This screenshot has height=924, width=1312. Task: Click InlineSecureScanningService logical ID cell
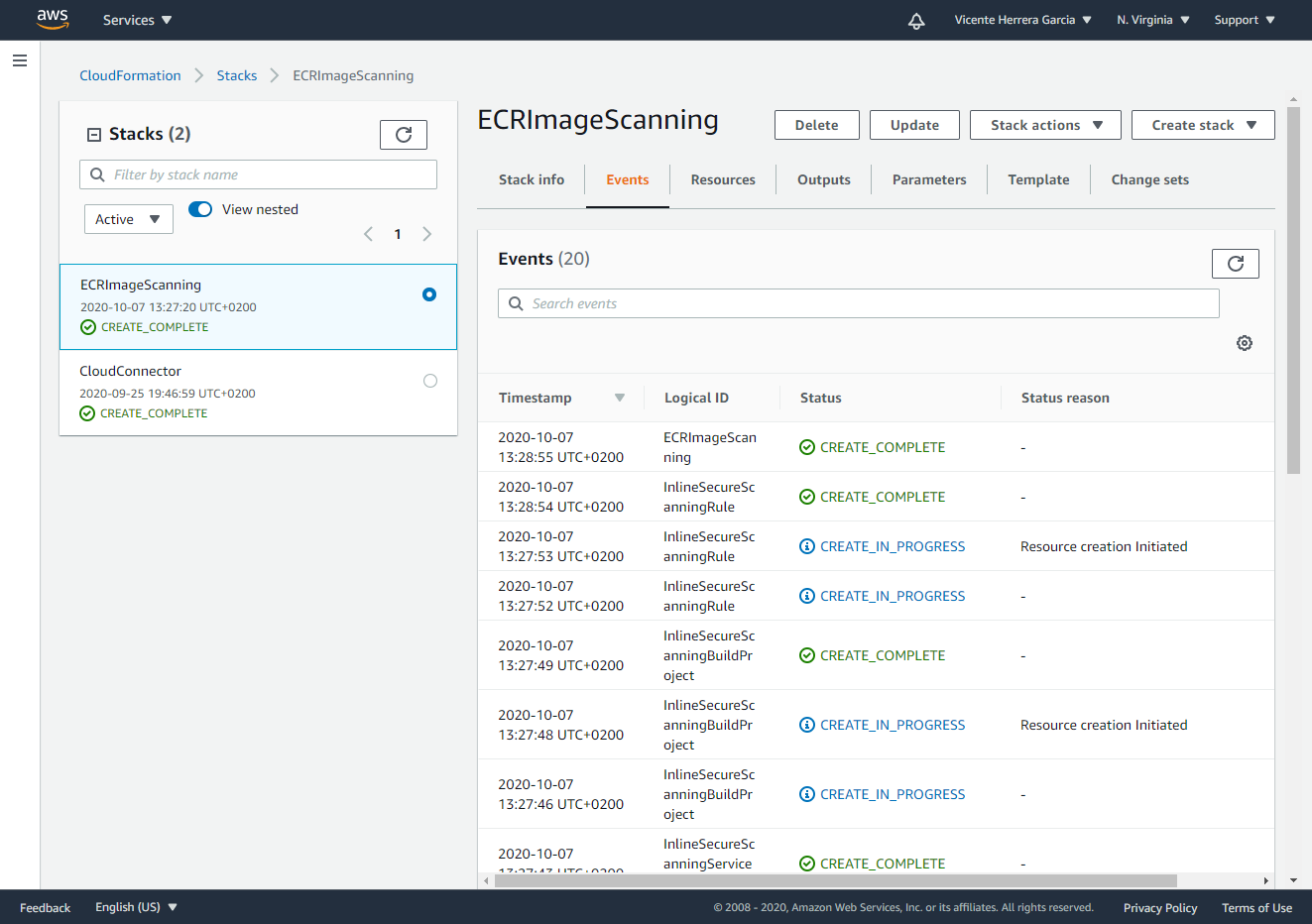click(x=709, y=854)
